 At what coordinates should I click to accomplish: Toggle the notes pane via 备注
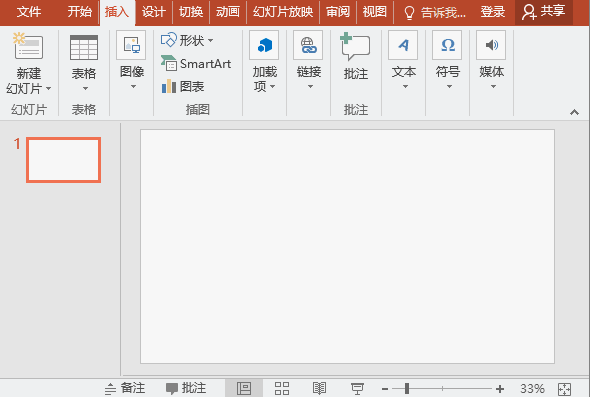pyautogui.click(x=125, y=388)
